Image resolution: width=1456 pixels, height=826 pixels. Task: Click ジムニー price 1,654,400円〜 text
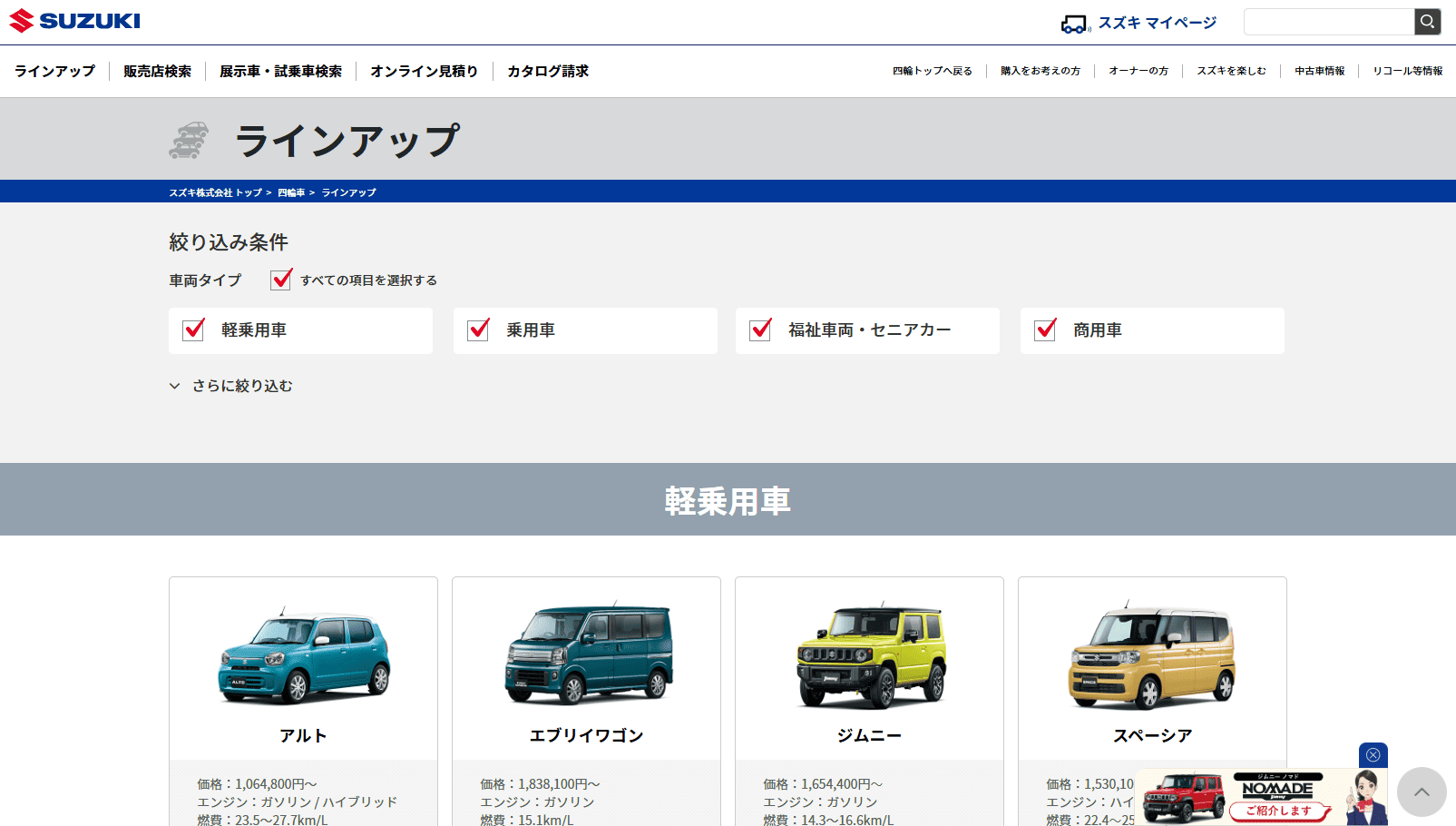pos(823,783)
